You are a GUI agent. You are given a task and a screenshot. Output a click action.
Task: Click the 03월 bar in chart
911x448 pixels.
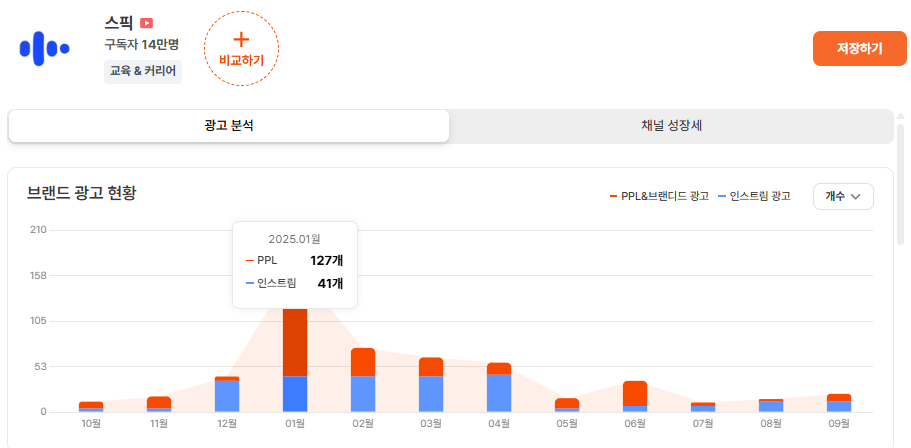431,385
